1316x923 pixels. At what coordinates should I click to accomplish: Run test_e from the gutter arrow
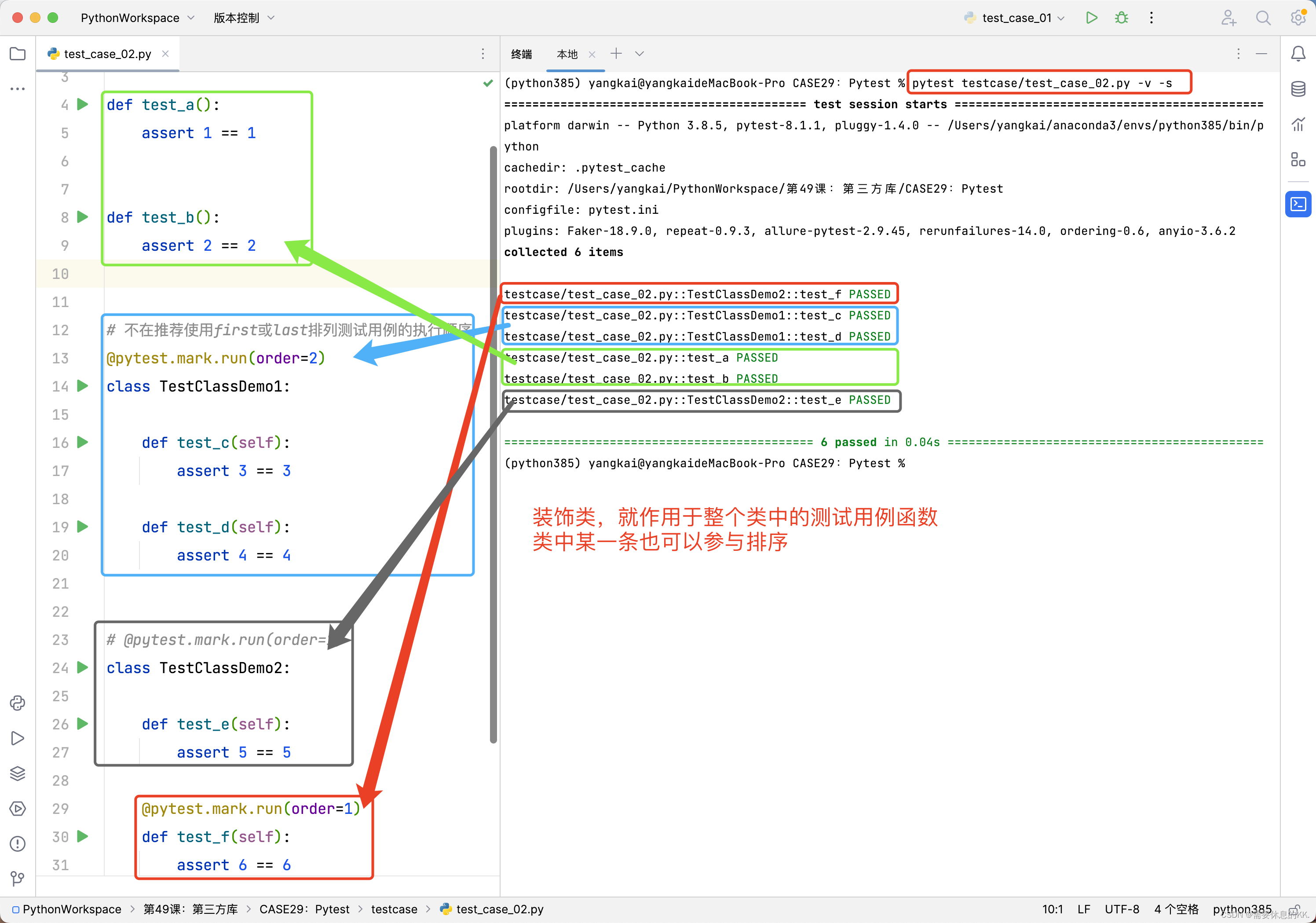click(83, 724)
